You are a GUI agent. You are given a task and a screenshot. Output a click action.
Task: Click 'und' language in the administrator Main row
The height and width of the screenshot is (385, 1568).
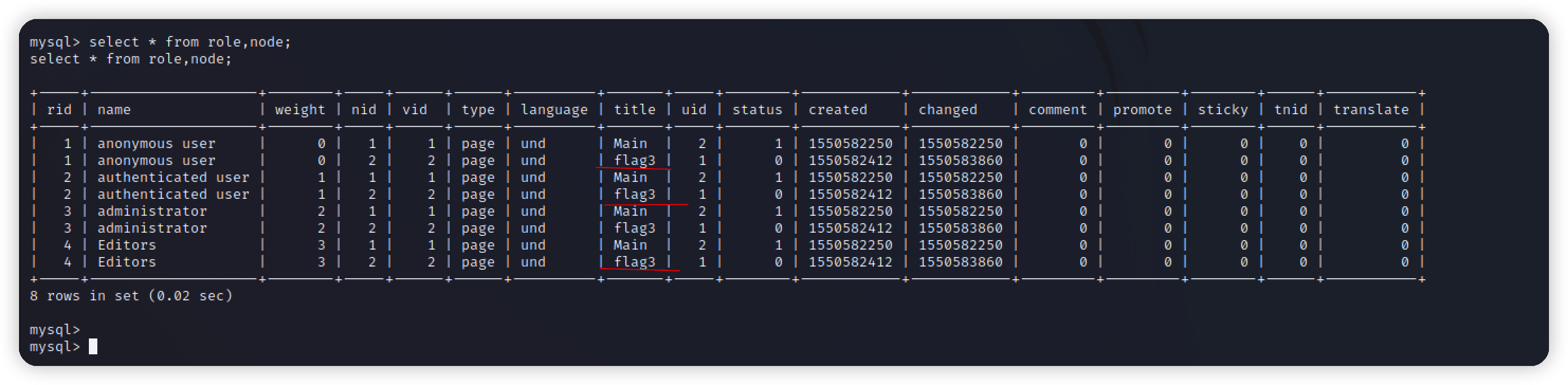pyautogui.click(x=533, y=211)
